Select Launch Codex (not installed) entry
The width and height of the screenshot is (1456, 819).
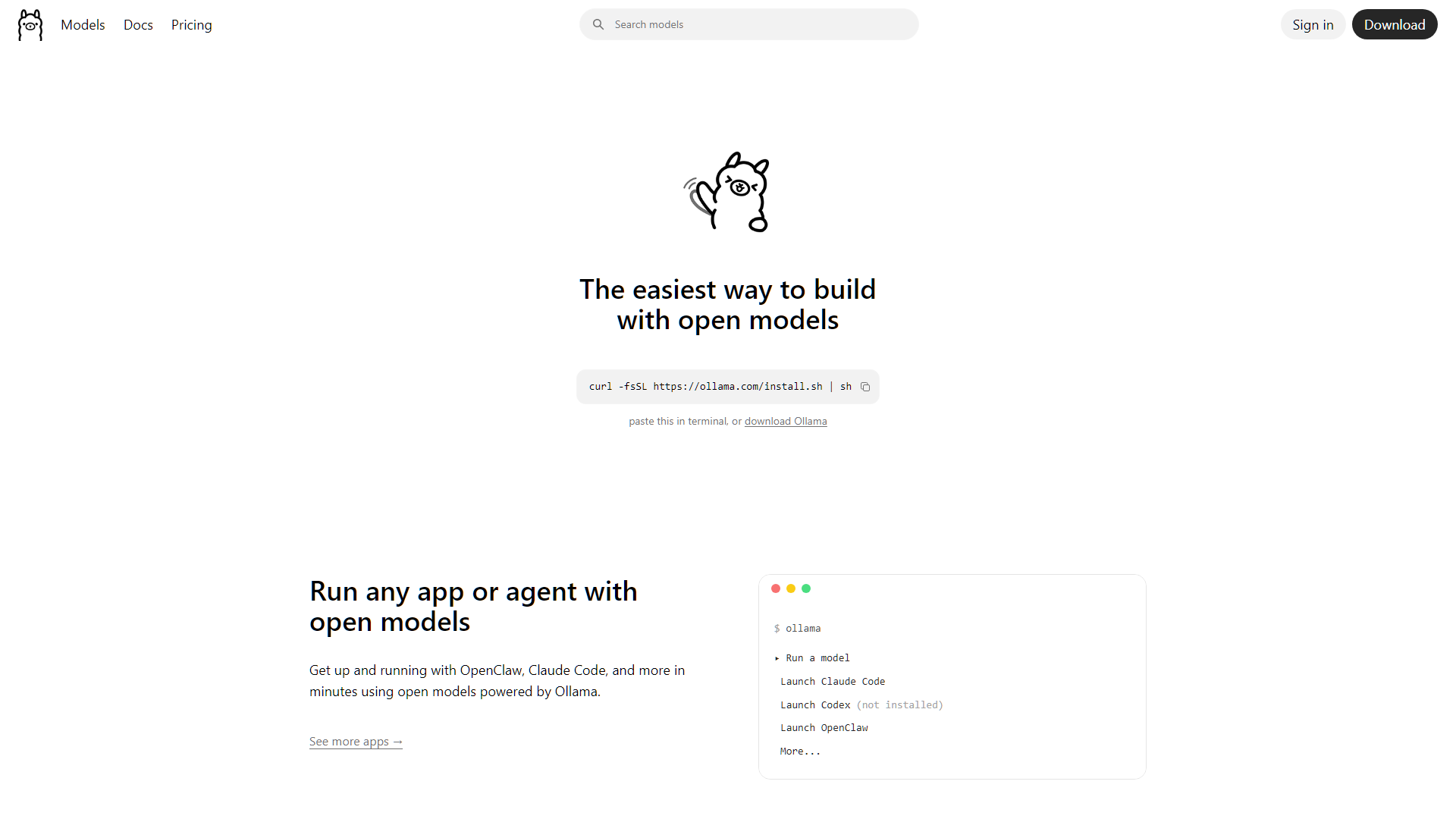click(861, 705)
